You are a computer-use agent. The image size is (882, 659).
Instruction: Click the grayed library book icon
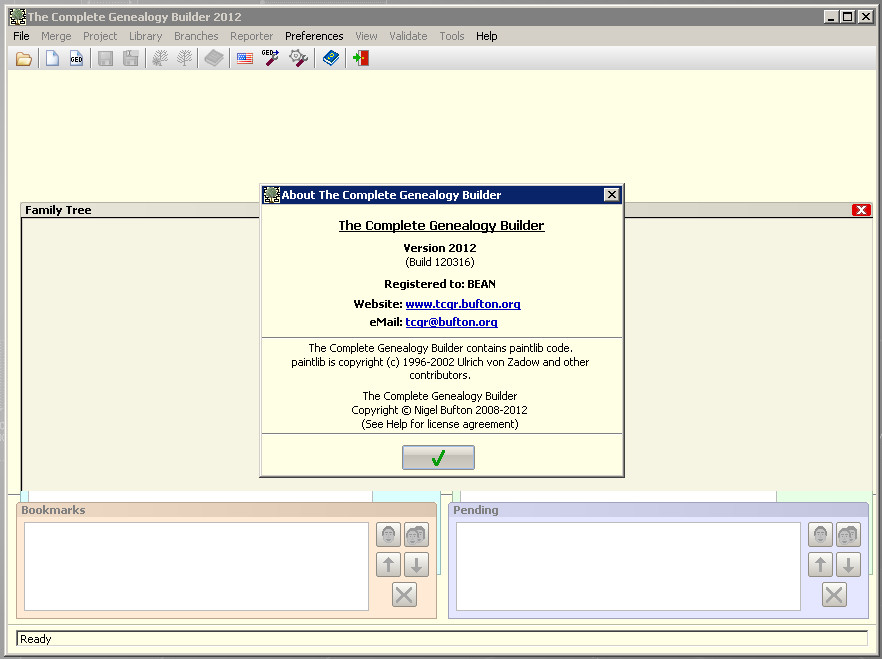(214, 58)
